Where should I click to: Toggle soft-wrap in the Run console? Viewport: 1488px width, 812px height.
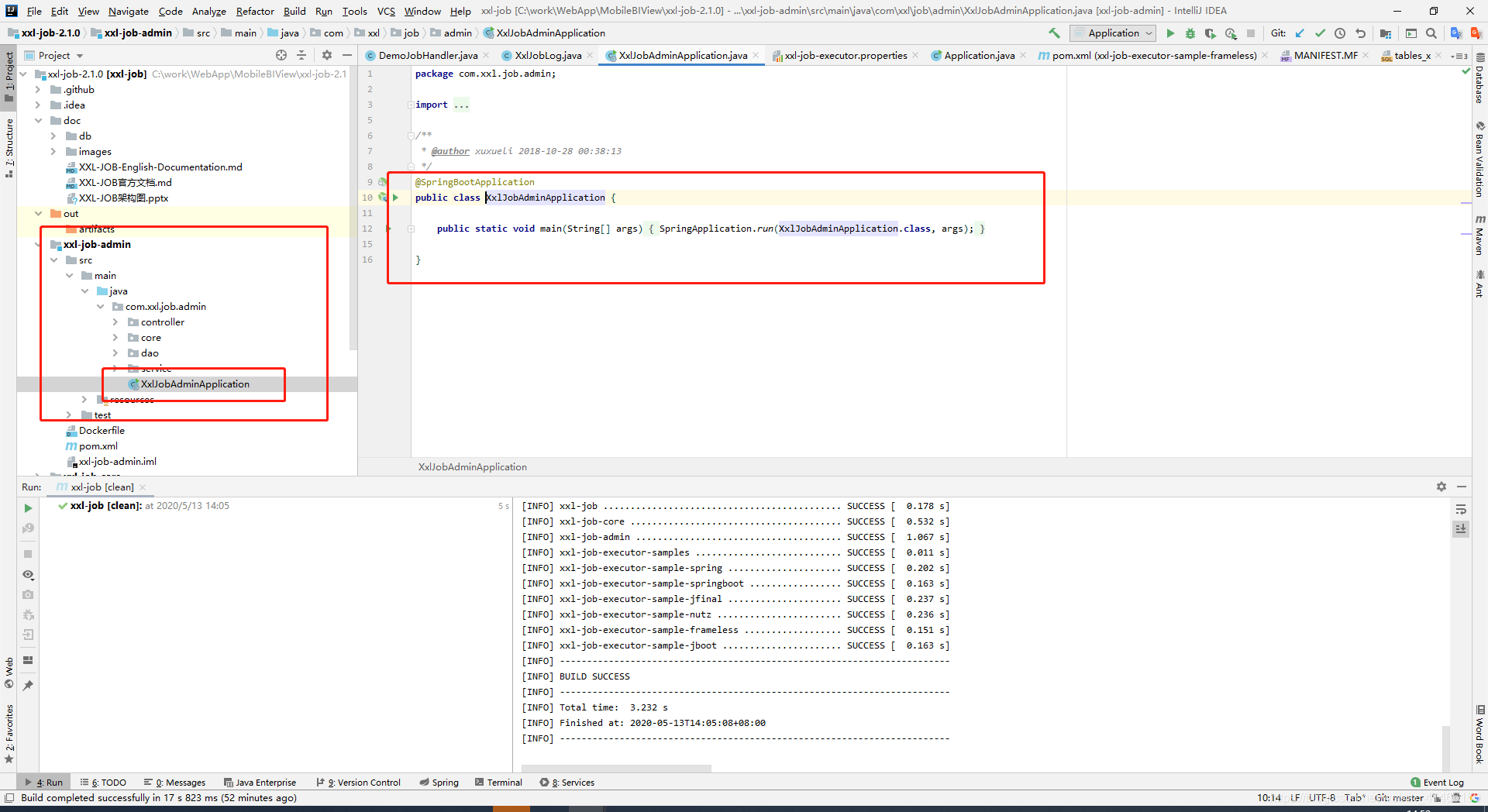(x=1461, y=509)
